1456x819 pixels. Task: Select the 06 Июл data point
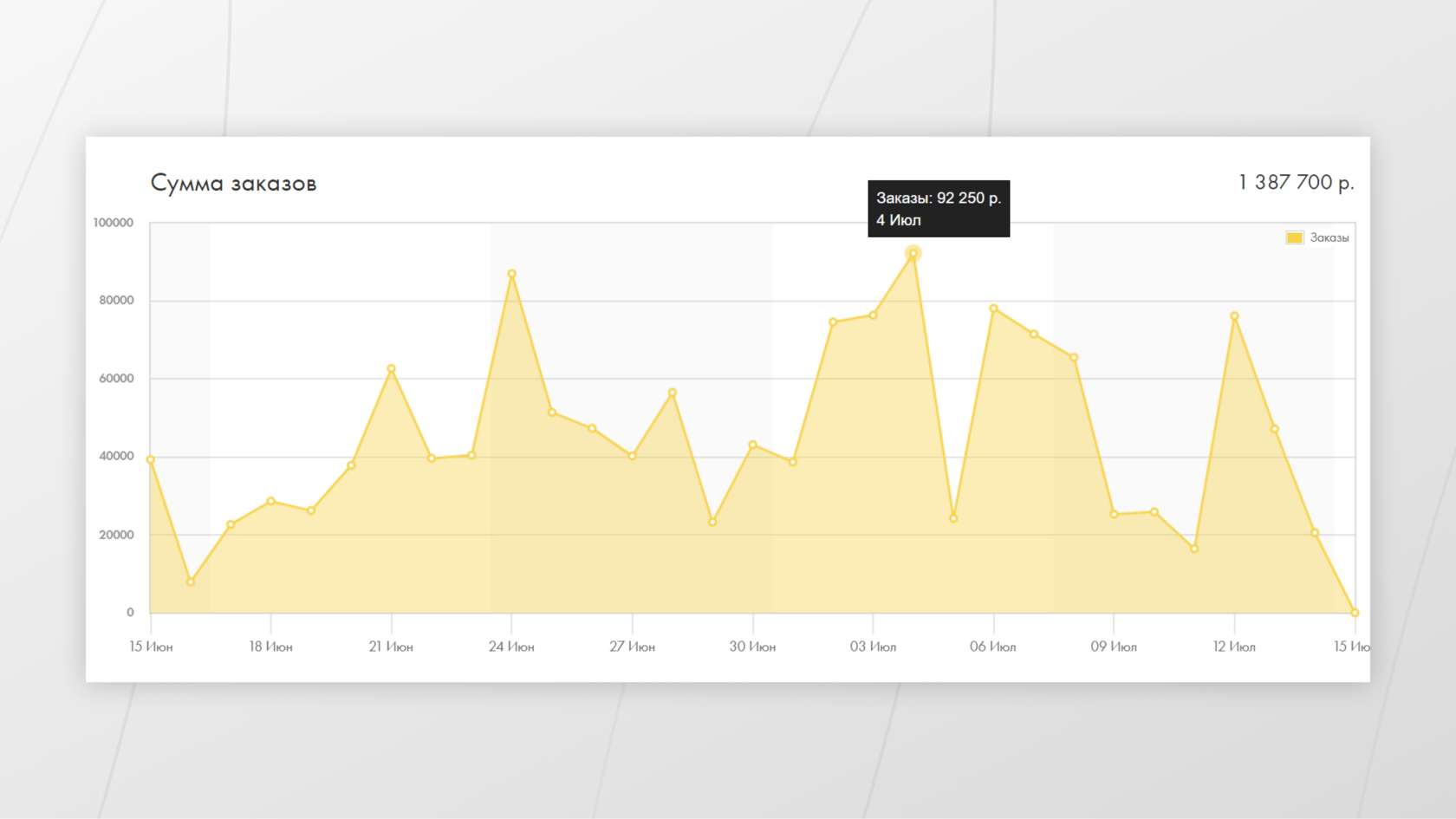pos(993,309)
